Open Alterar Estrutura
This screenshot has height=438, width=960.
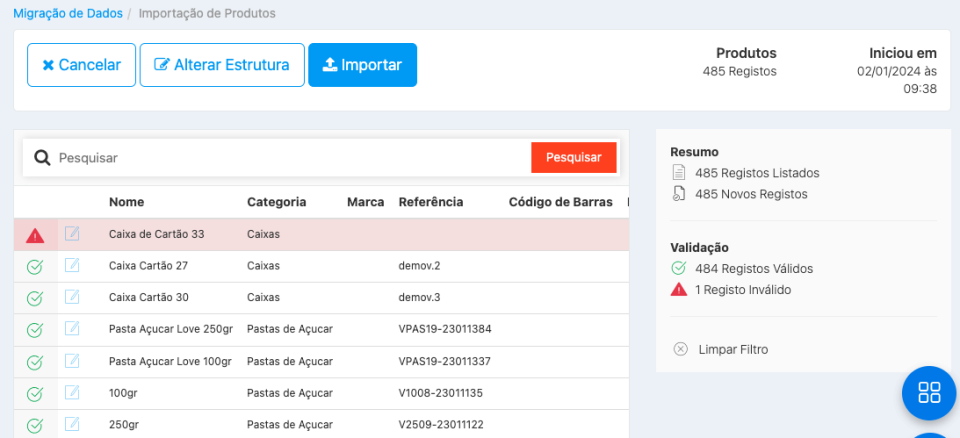[222, 65]
